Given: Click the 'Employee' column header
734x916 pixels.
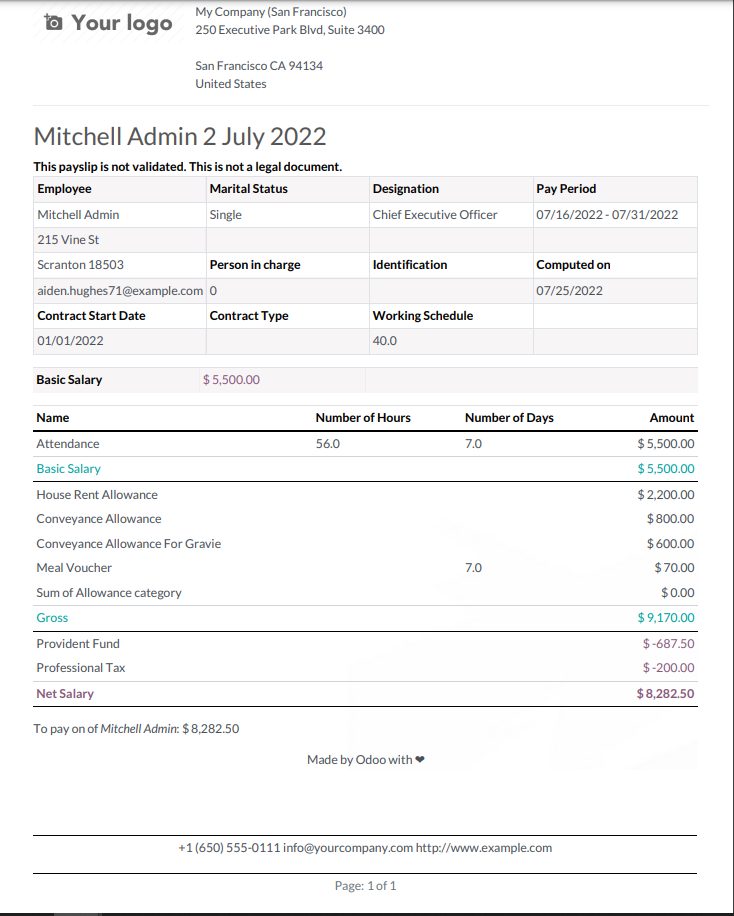Looking at the screenshot, I should 64,189.
